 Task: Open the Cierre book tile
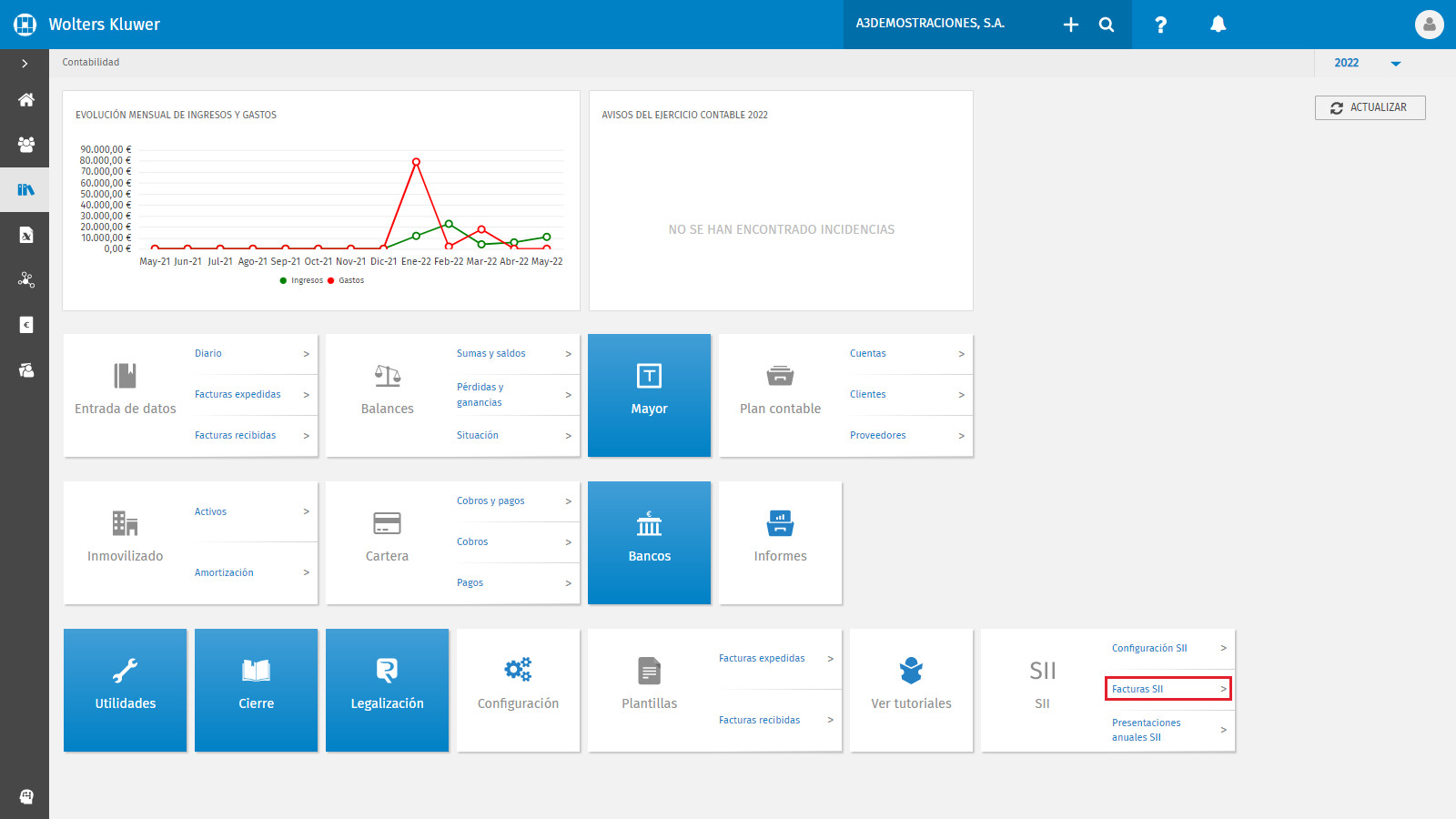pyautogui.click(x=256, y=690)
